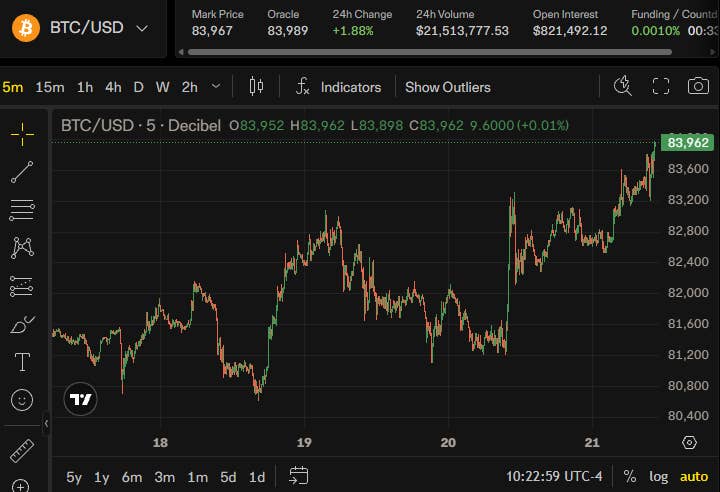Viewport: 720px width, 492px height.
Task: Take a chart snapshot with camera icon
Action: tap(698, 86)
